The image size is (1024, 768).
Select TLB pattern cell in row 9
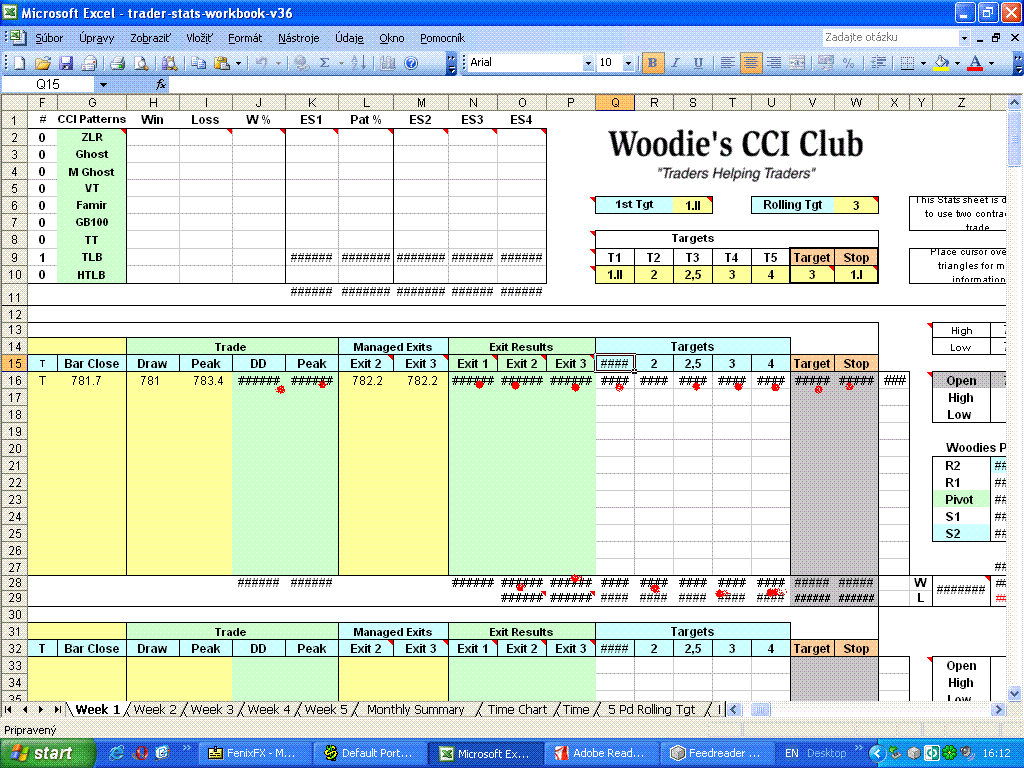click(92, 257)
